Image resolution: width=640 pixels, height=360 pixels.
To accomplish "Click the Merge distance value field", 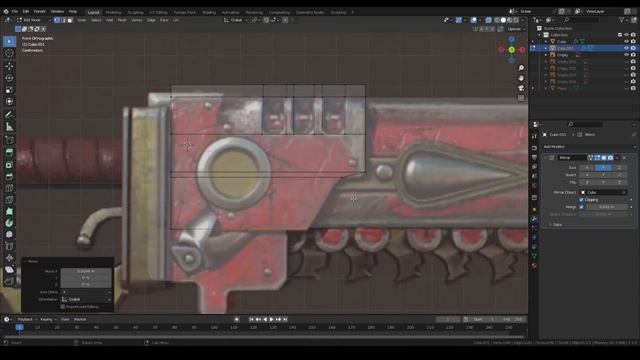I will [x=606, y=207].
